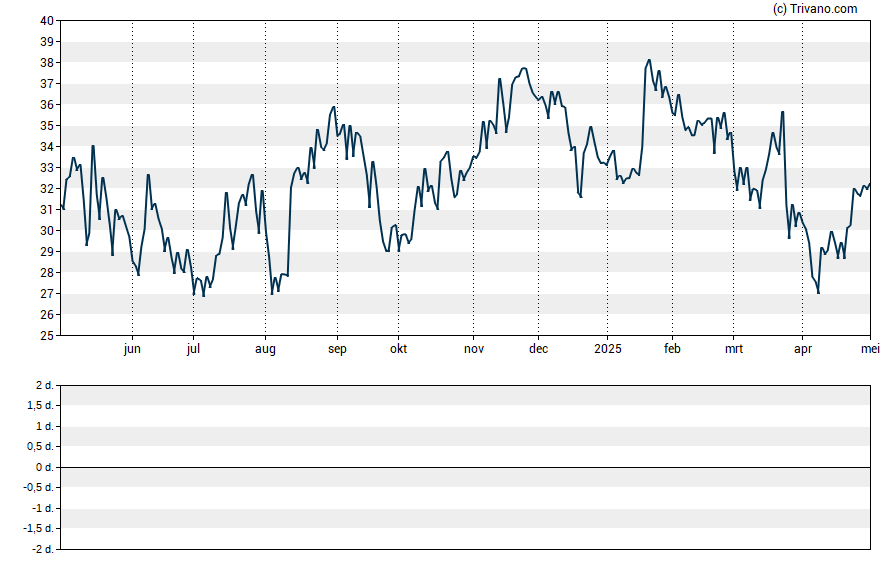Select the 1 d. lower axis label
Viewport: 888px width, 565px height.
tap(44, 426)
